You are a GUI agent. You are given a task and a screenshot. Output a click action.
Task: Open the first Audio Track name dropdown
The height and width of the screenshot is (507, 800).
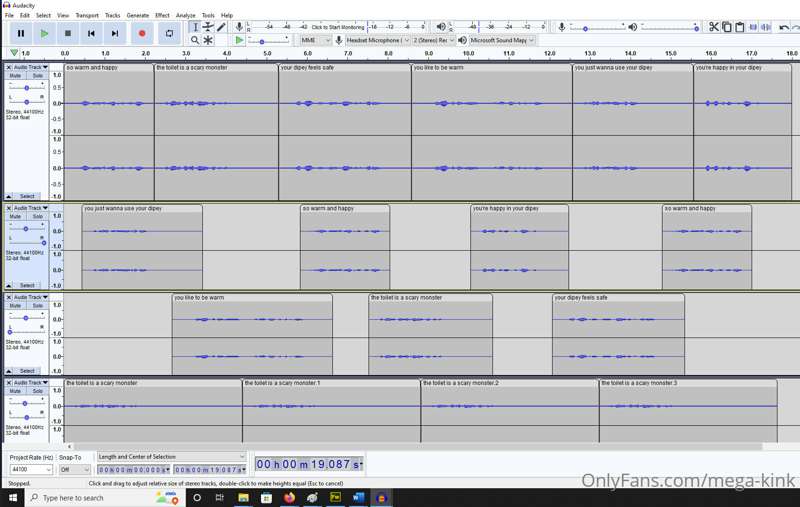pos(31,67)
